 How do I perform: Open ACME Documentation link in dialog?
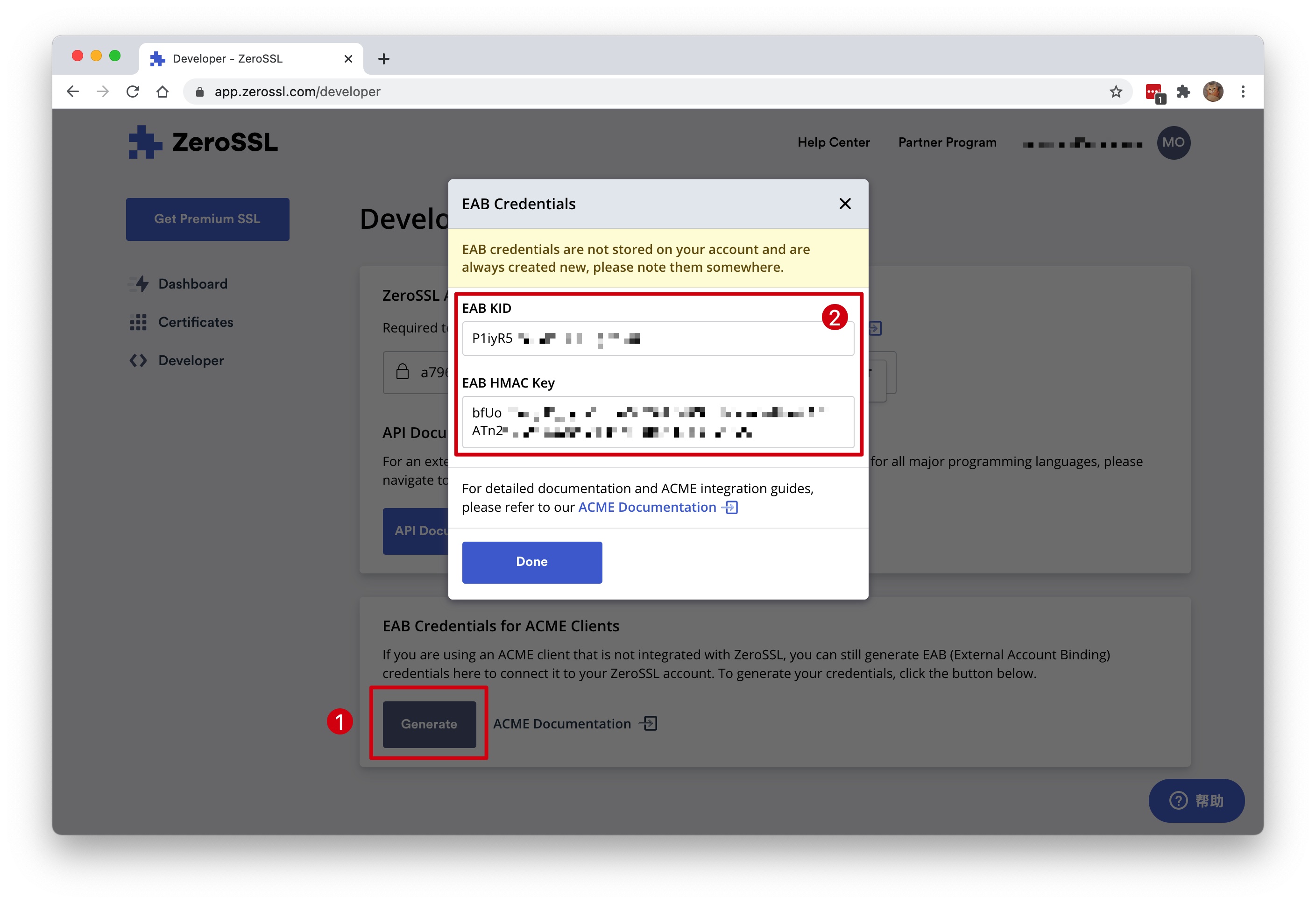(647, 508)
